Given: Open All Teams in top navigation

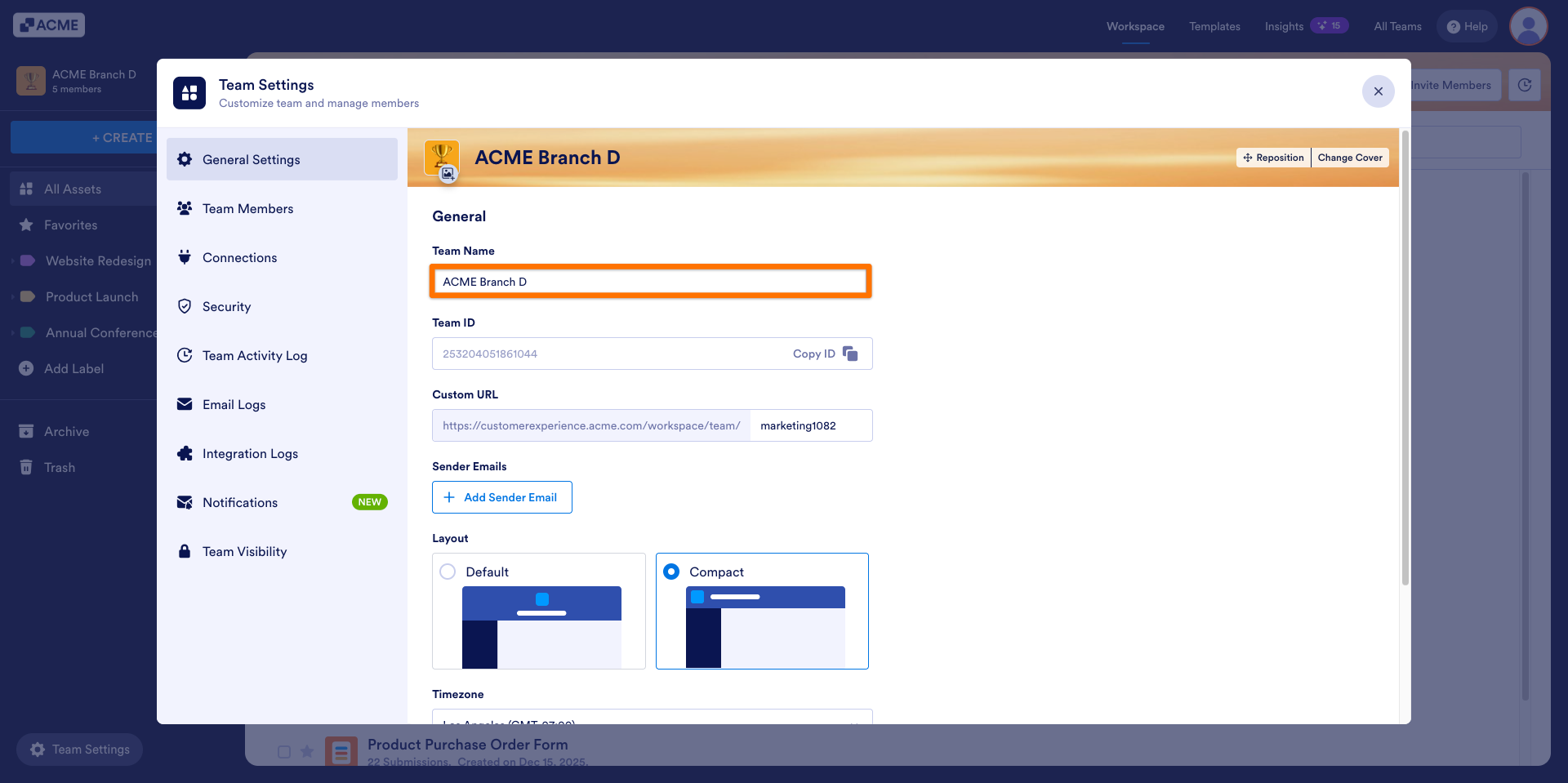Looking at the screenshot, I should click(1397, 26).
